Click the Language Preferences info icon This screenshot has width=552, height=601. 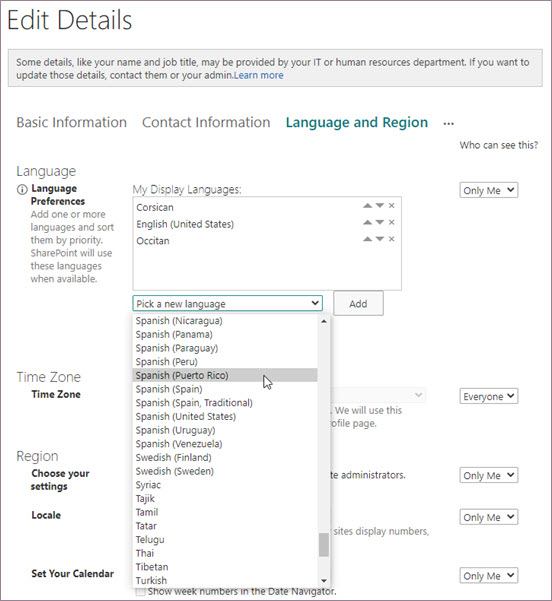point(22,189)
